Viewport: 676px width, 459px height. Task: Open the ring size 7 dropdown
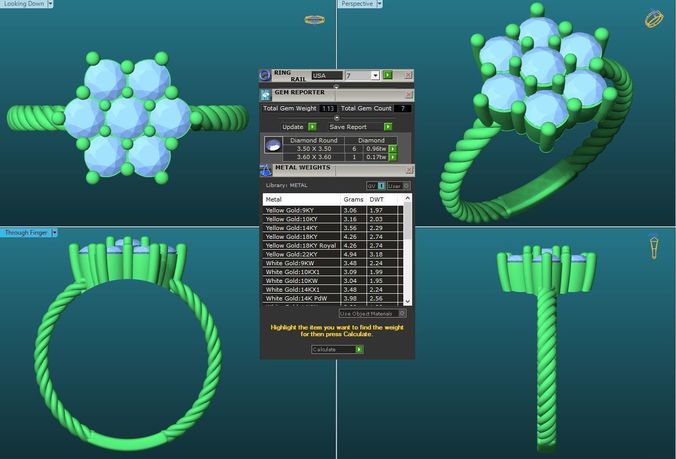pos(375,75)
